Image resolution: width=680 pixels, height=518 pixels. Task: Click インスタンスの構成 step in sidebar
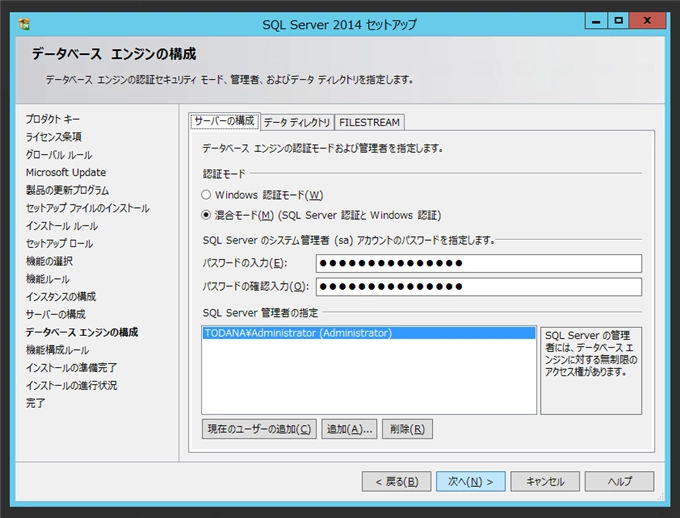click(x=61, y=297)
